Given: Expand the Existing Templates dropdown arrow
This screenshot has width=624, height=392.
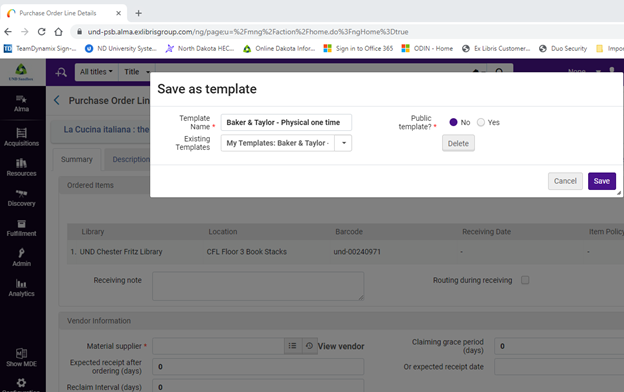Looking at the screenshot, I should [x=344, y=143].
